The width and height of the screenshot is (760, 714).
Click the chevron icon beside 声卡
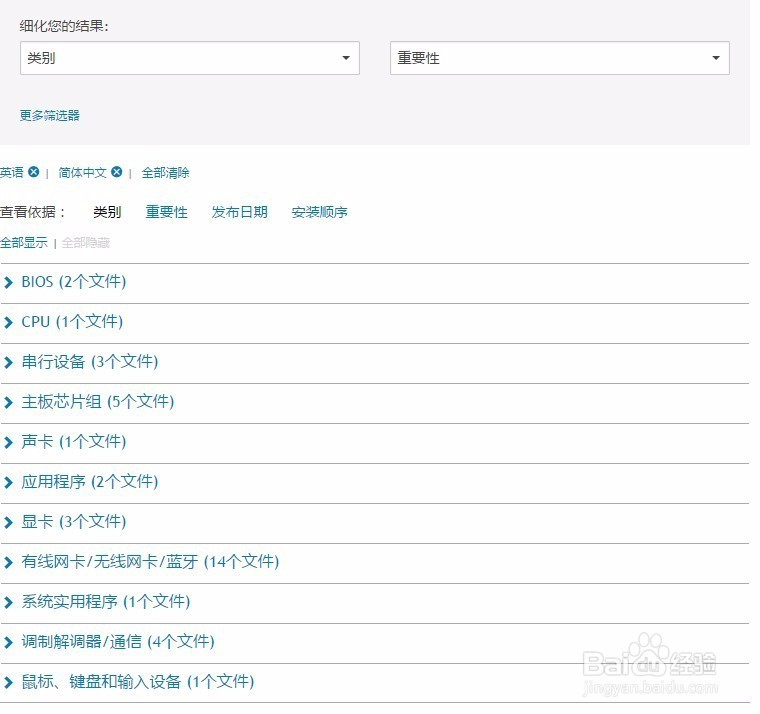9,443
